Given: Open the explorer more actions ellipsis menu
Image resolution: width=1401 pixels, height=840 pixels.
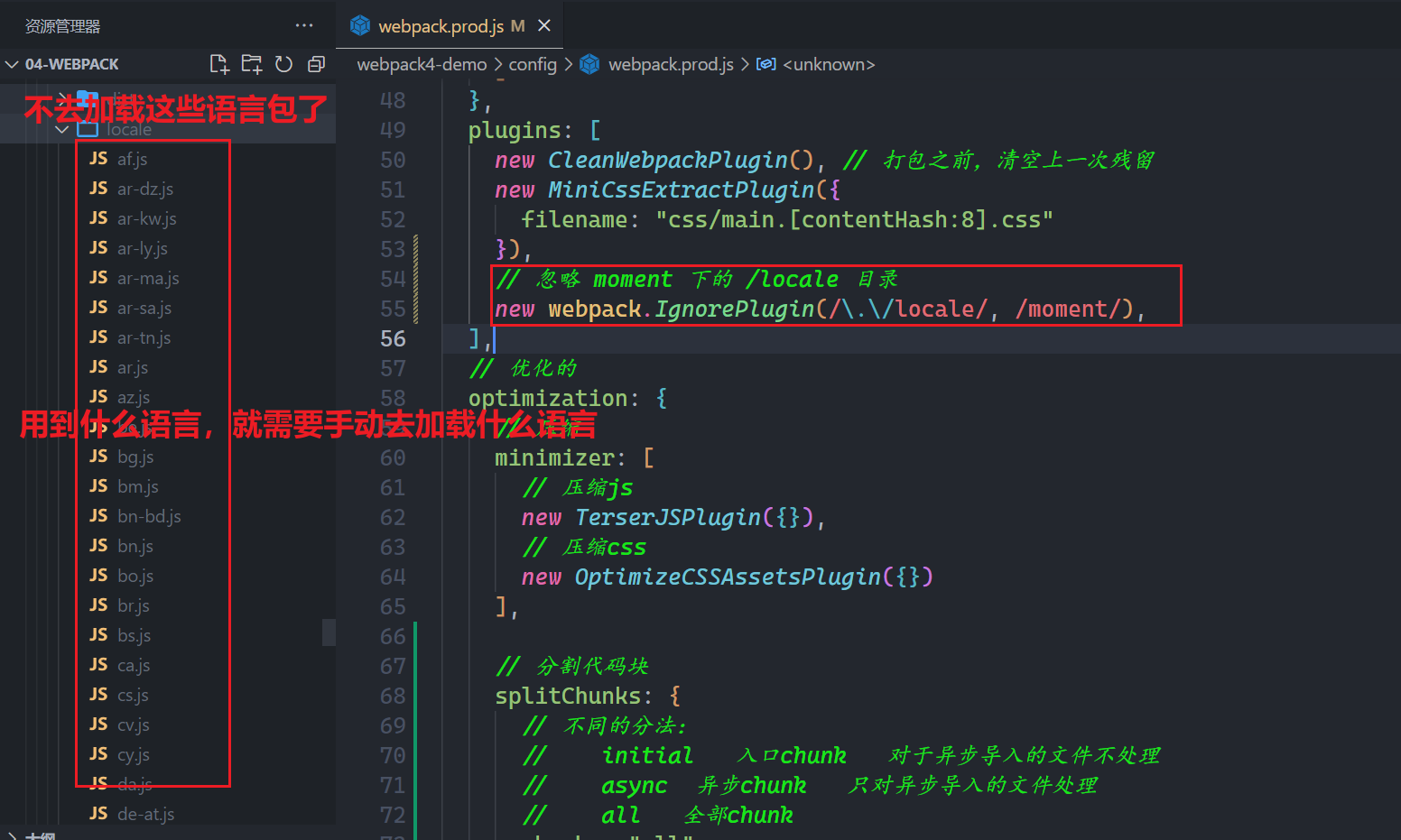Looking at the screenshot, I should (x=304, y=25).
